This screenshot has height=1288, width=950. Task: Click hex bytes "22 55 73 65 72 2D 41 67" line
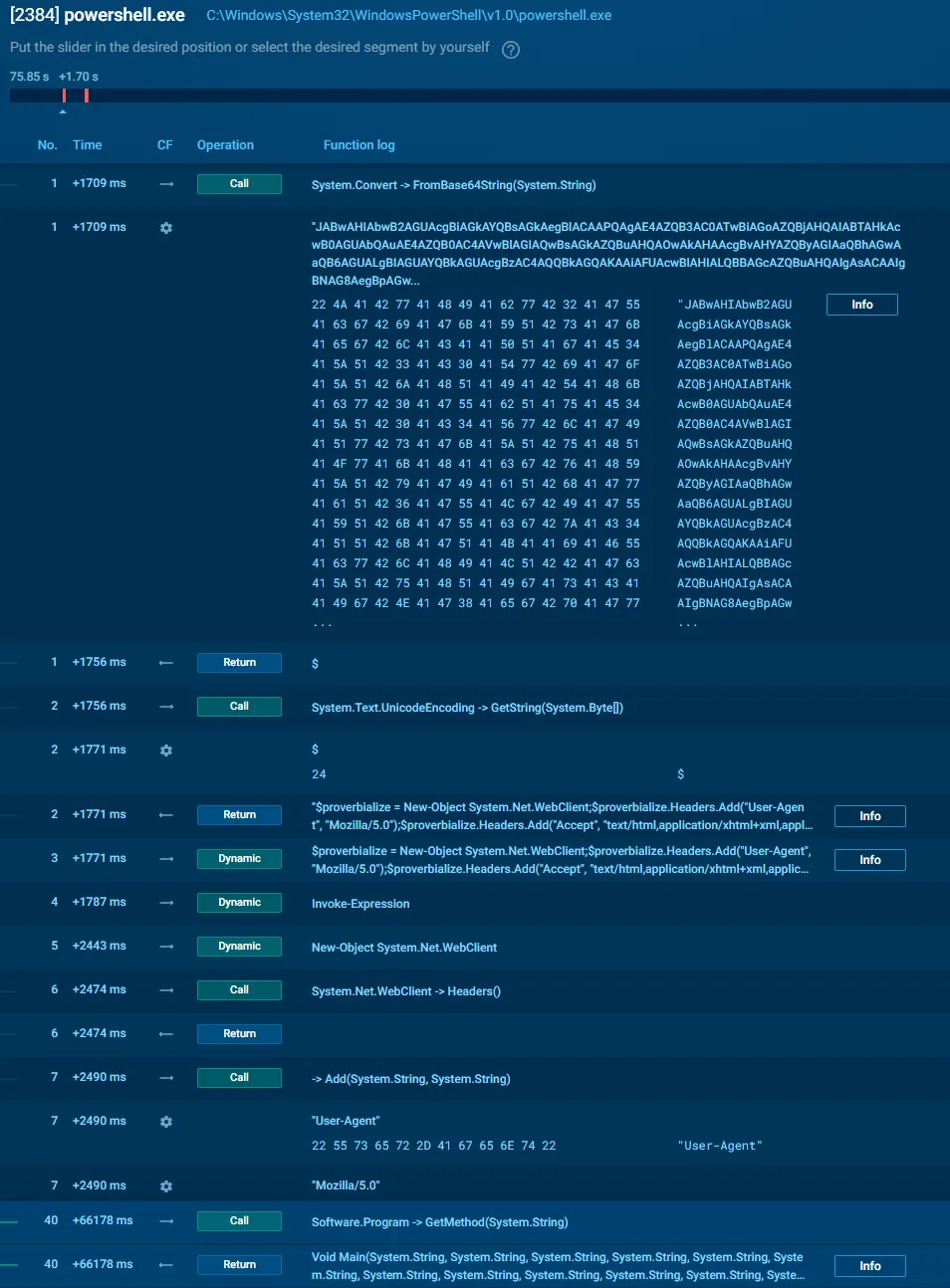[x=434, y=1147]
